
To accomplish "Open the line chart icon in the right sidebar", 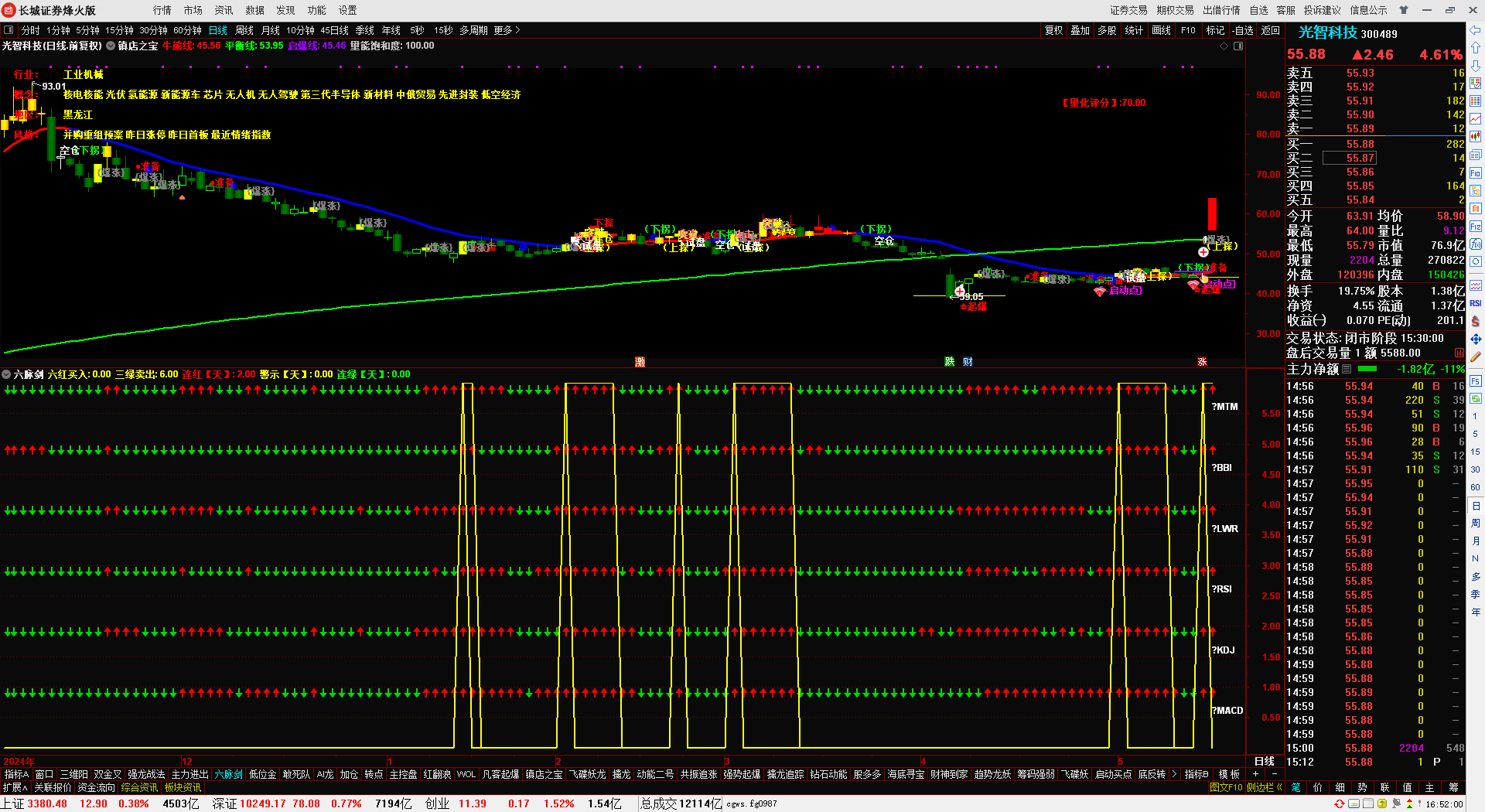I will coord(1476,118).
